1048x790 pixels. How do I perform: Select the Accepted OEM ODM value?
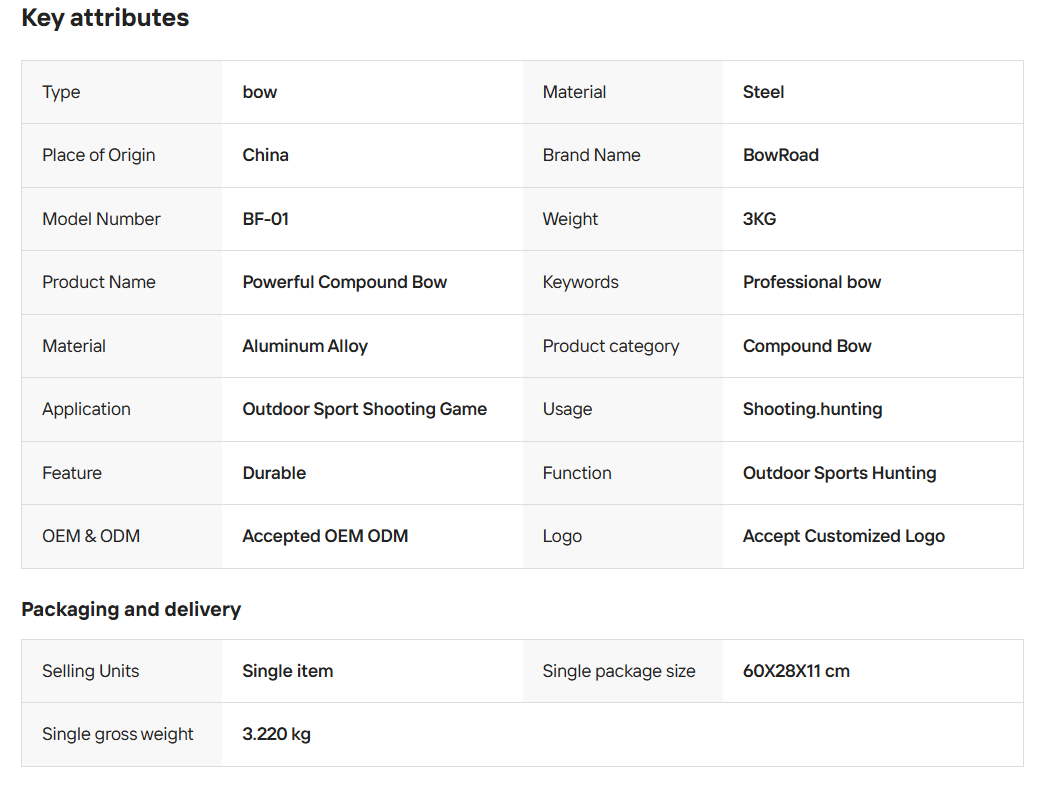point(325,536)
